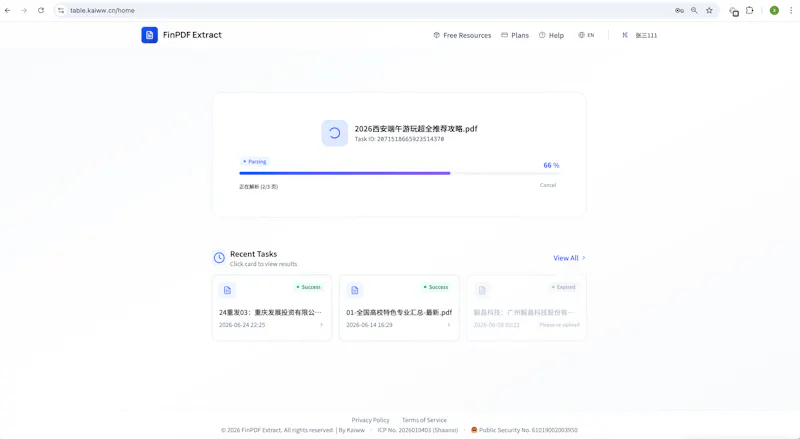Click file icon on 01-全国高校 task card
The width and height of the screenshot is (800, 439).
point(355,290)
